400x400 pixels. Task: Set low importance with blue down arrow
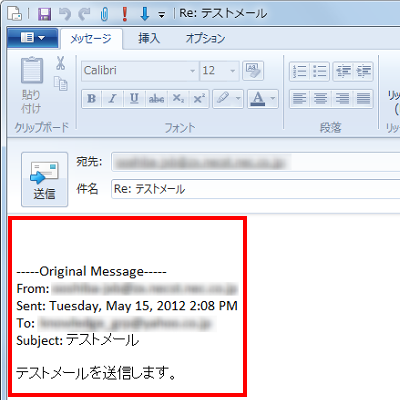click(145, 14)
